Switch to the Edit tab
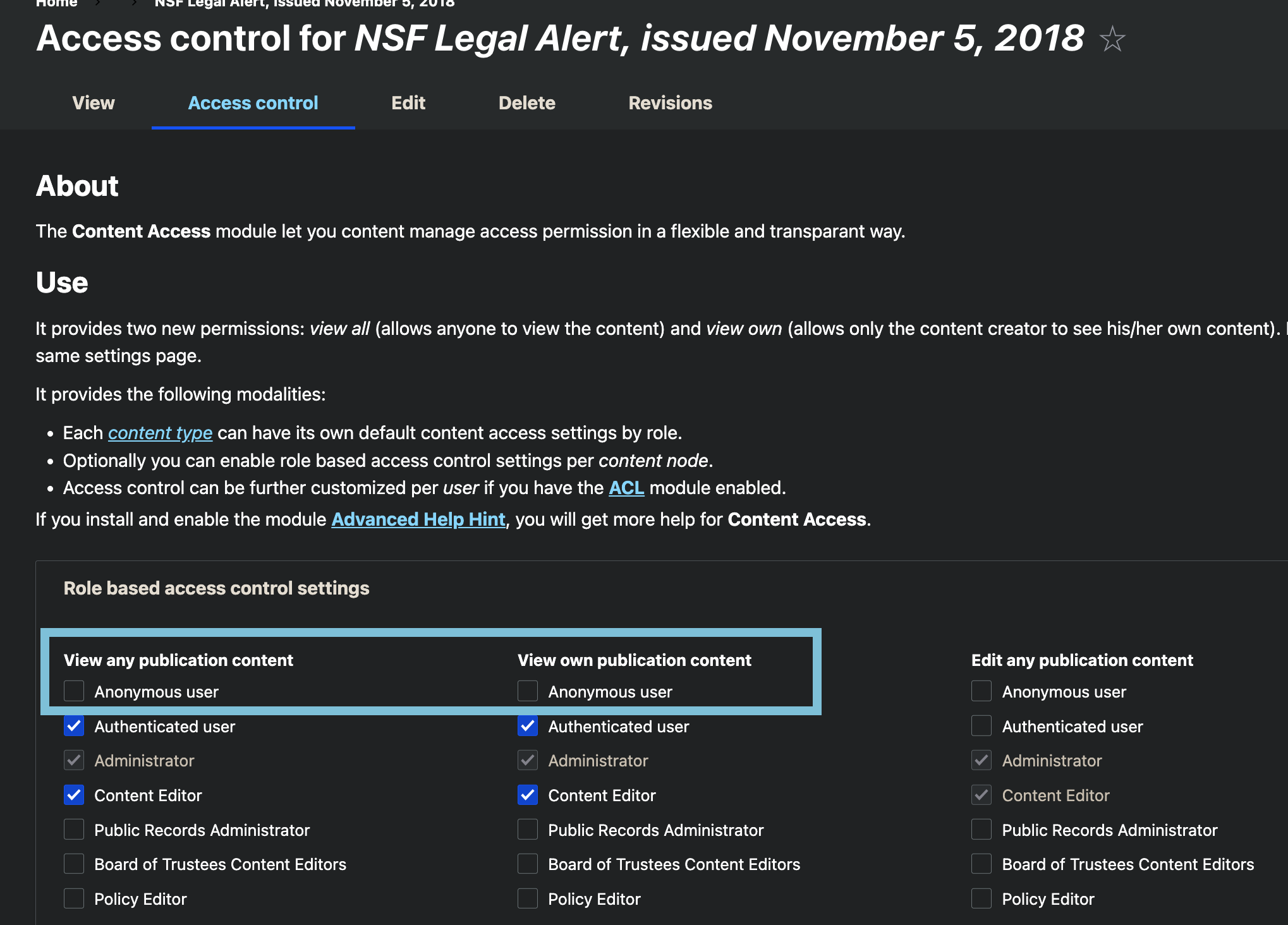The image size is (1288, 925). point(408,103)
